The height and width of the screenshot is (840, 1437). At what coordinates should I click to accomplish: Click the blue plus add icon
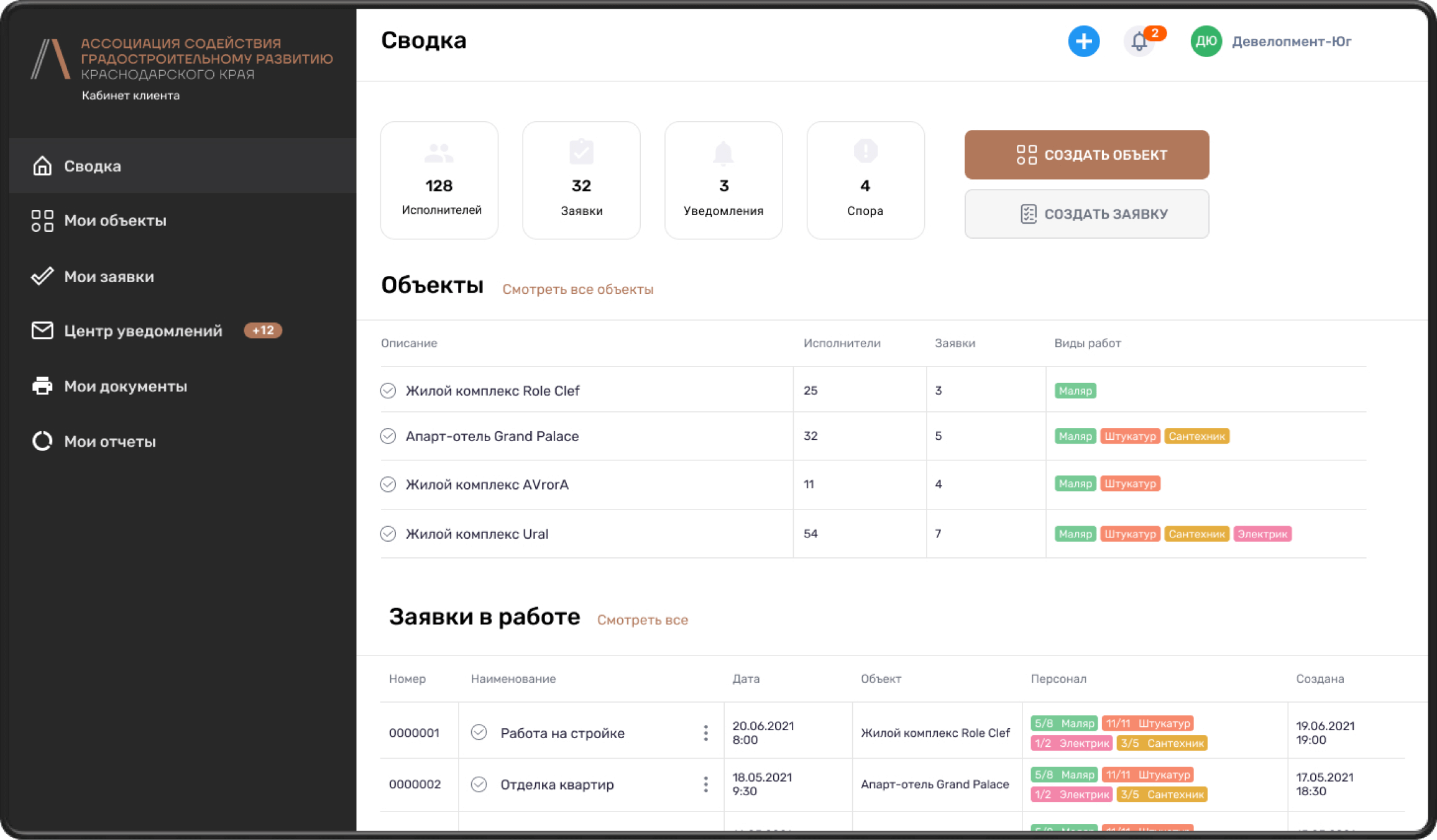[1083, 42]
